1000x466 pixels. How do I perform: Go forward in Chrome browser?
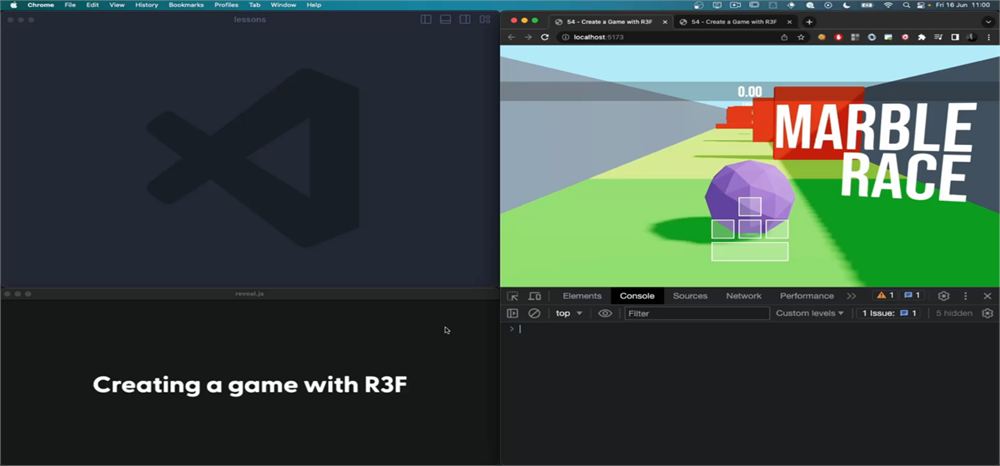tap(528, 37)
